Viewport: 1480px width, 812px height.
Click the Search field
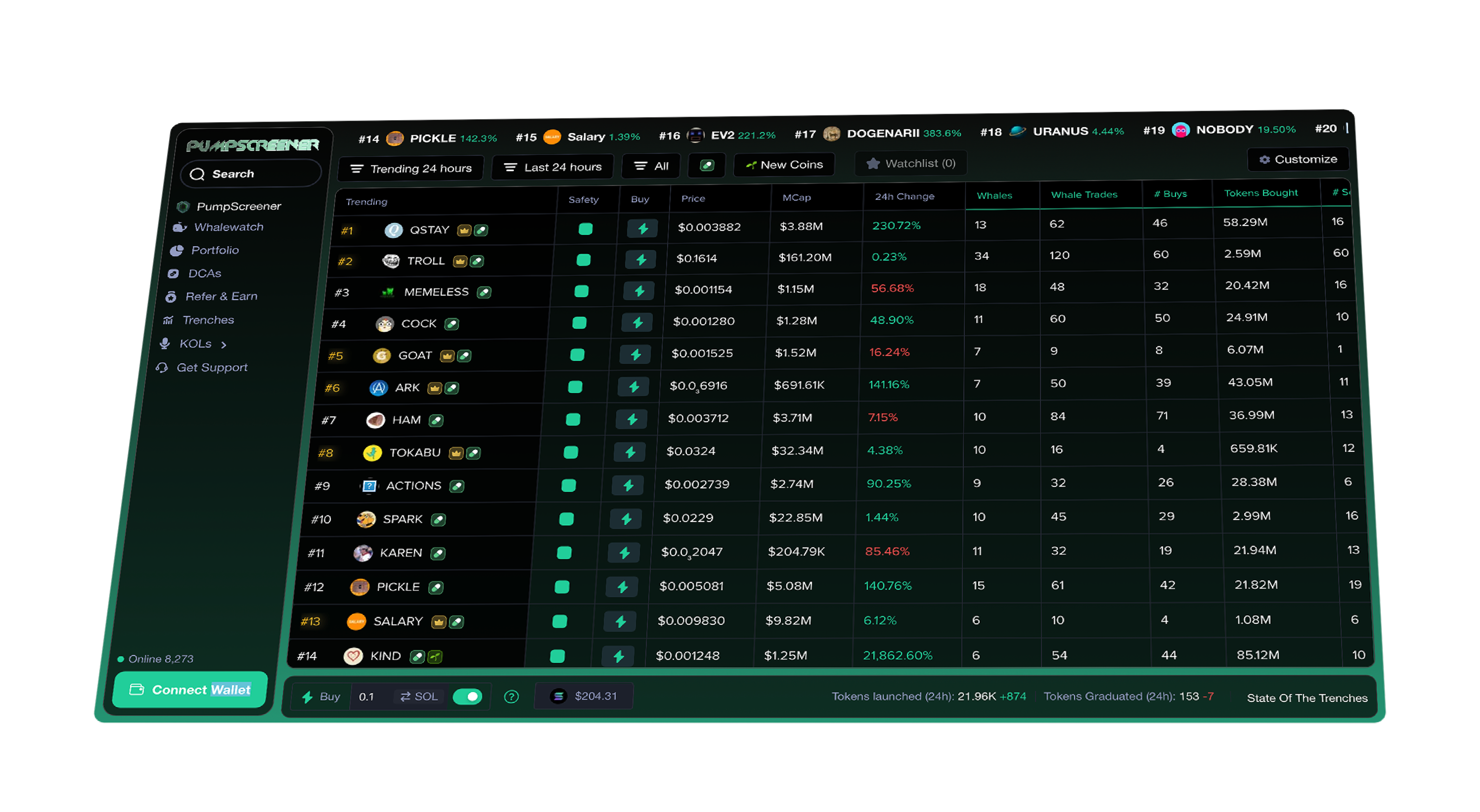[251, 174]
